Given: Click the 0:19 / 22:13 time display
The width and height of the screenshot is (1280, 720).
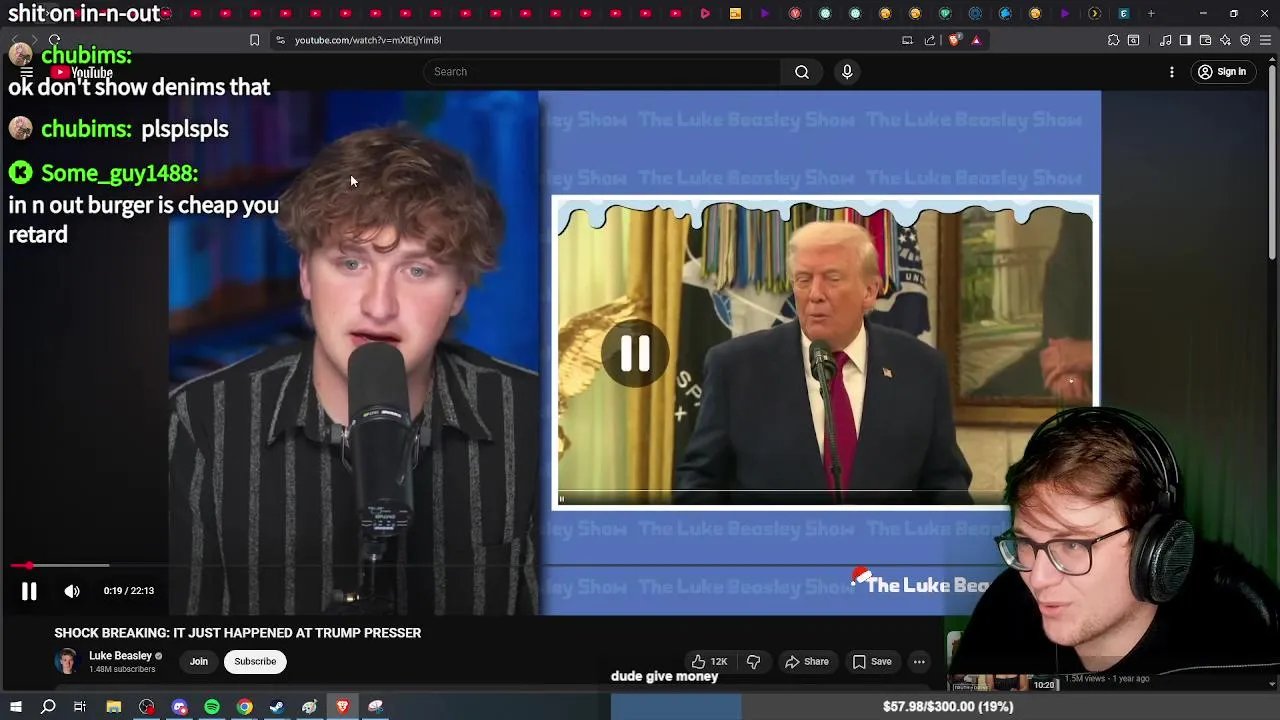Looking at the screenshot, I should tap(129, 591).
